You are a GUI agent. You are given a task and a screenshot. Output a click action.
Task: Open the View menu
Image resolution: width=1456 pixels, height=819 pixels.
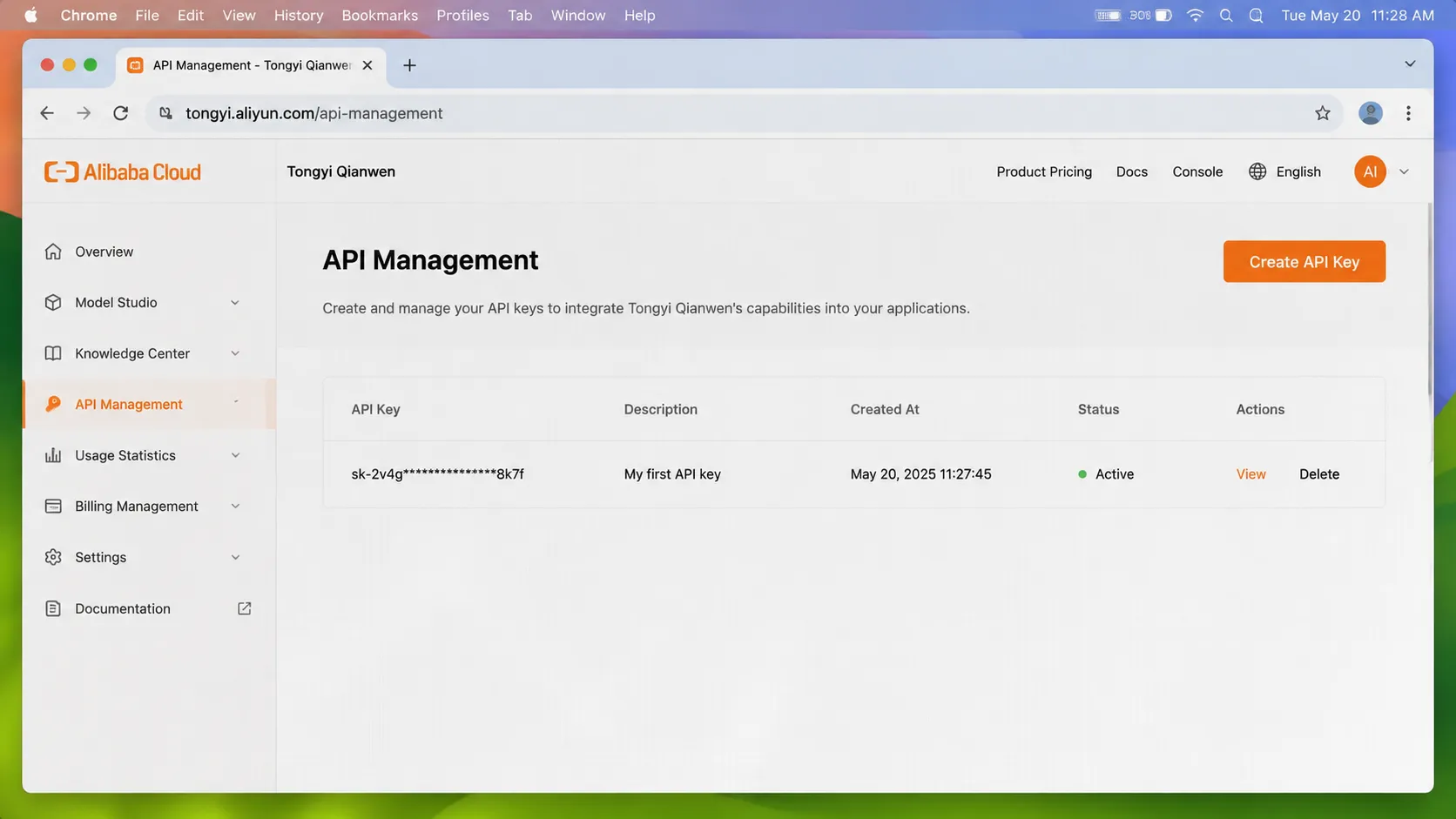pyautogui.click(x=239, y=16)
